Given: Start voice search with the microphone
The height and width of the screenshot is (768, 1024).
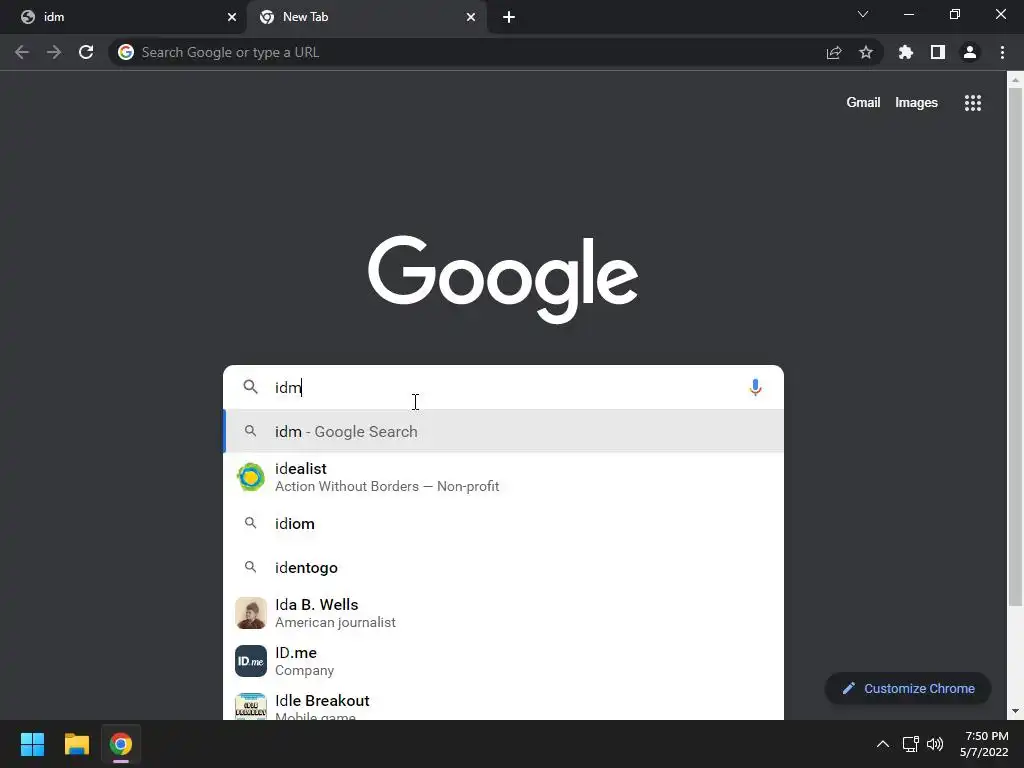Looking at the screenshot, I should [x=755, y=387].
